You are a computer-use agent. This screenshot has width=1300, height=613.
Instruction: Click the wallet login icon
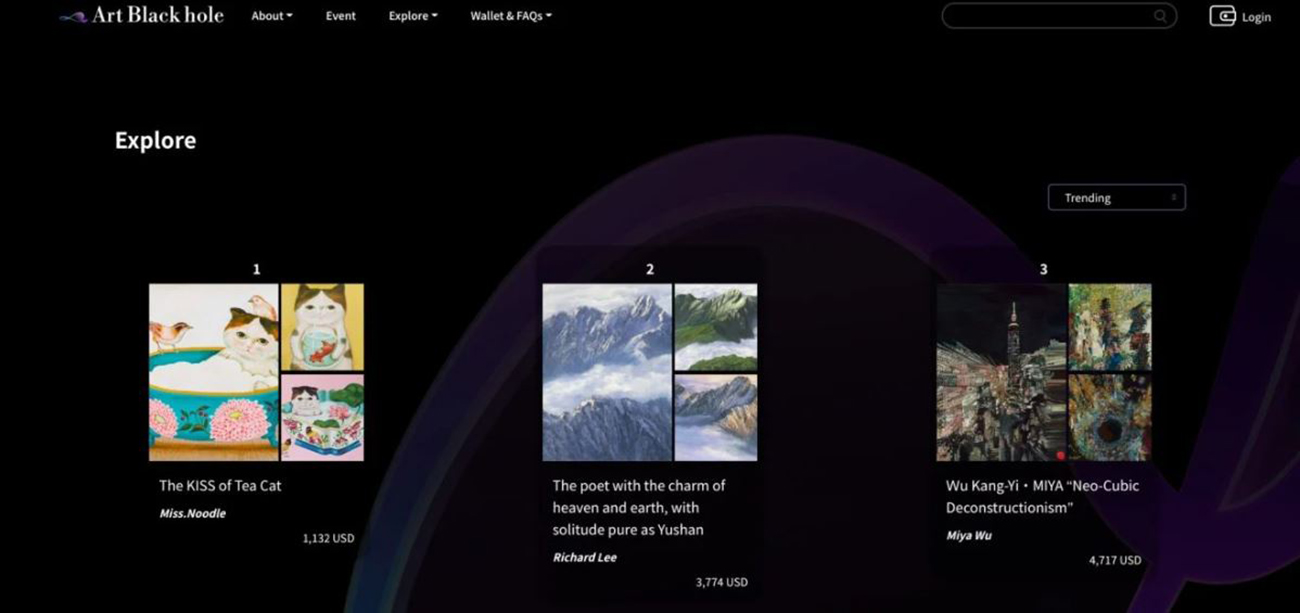click(x=1222, y=16)
